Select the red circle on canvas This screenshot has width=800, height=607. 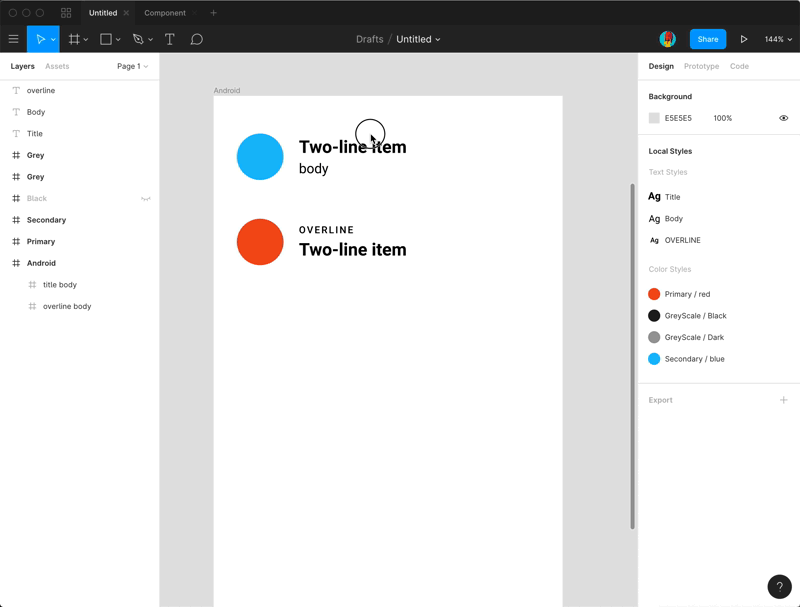(260, 242)
